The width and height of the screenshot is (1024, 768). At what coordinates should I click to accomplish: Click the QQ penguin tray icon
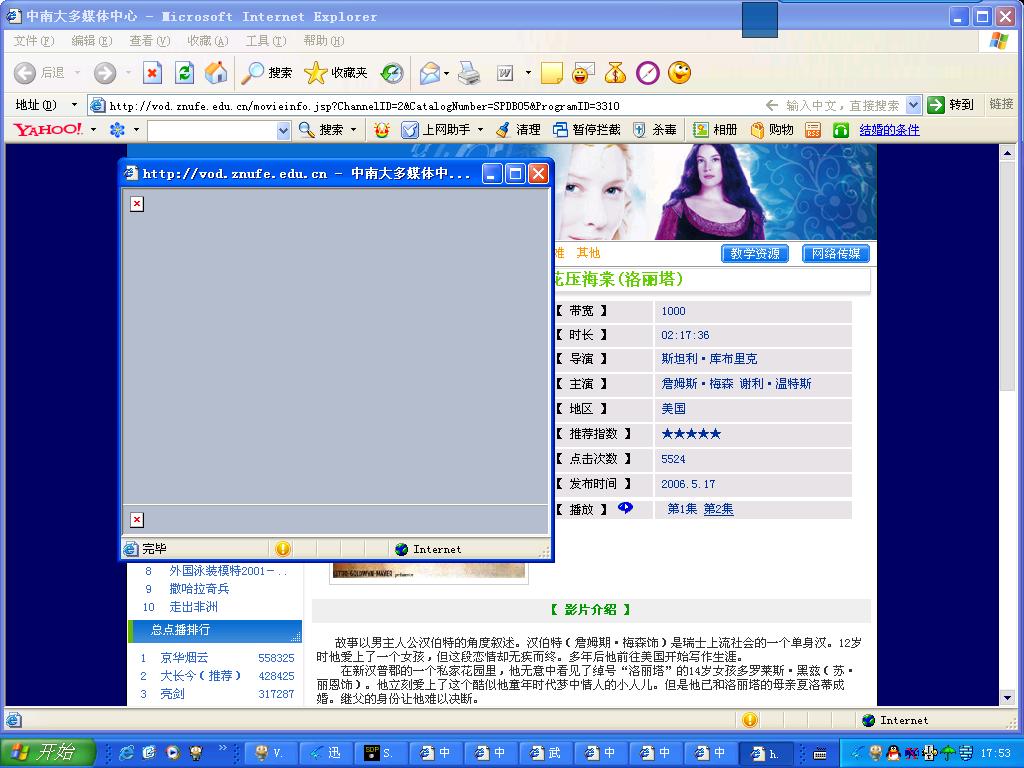pos(894,752)
